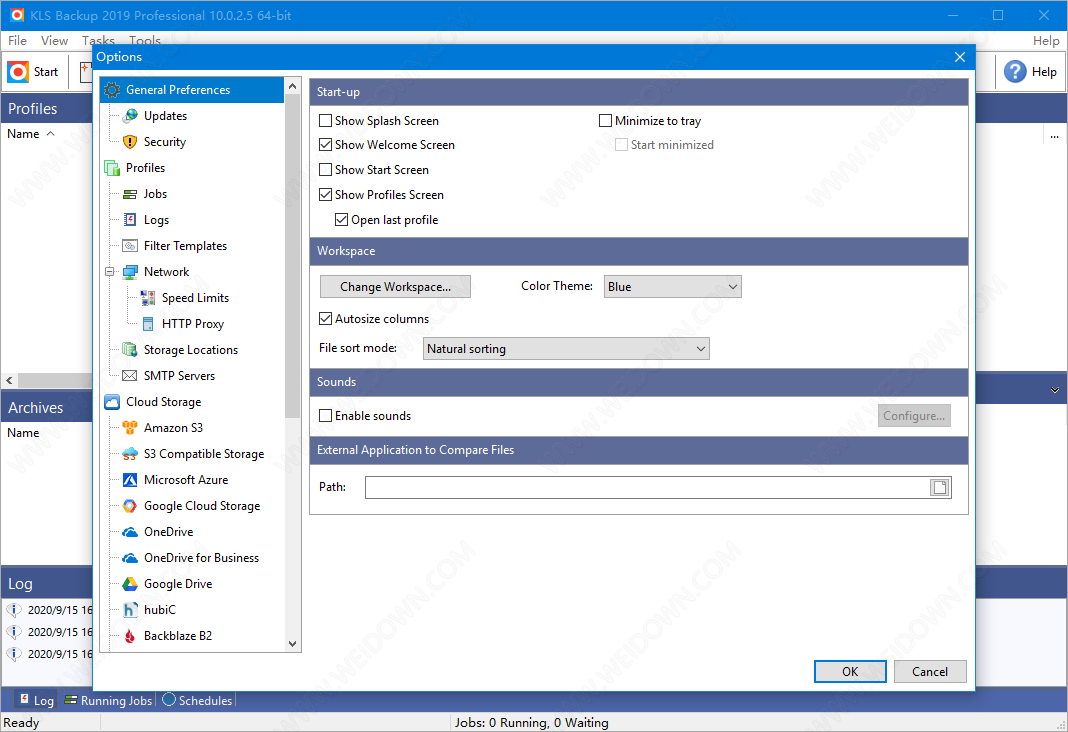Open the Color Theme dropdown

tap(672, 287)
